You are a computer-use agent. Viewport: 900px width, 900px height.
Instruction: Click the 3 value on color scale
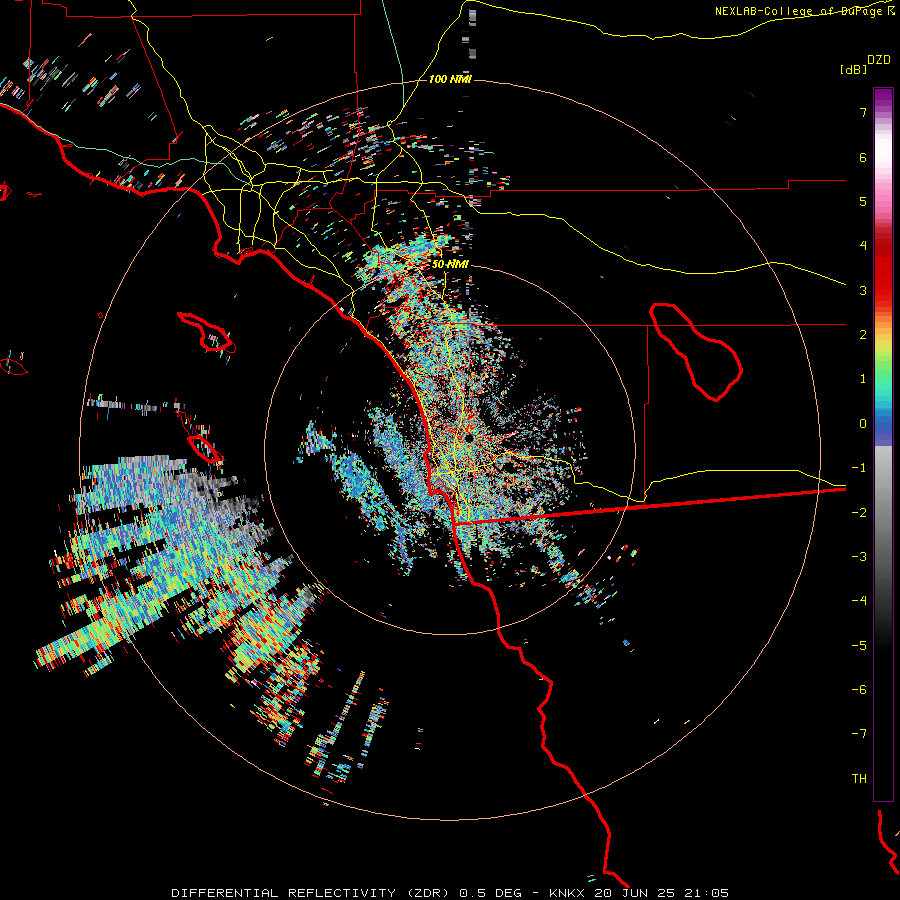click(x=863, y=290)
